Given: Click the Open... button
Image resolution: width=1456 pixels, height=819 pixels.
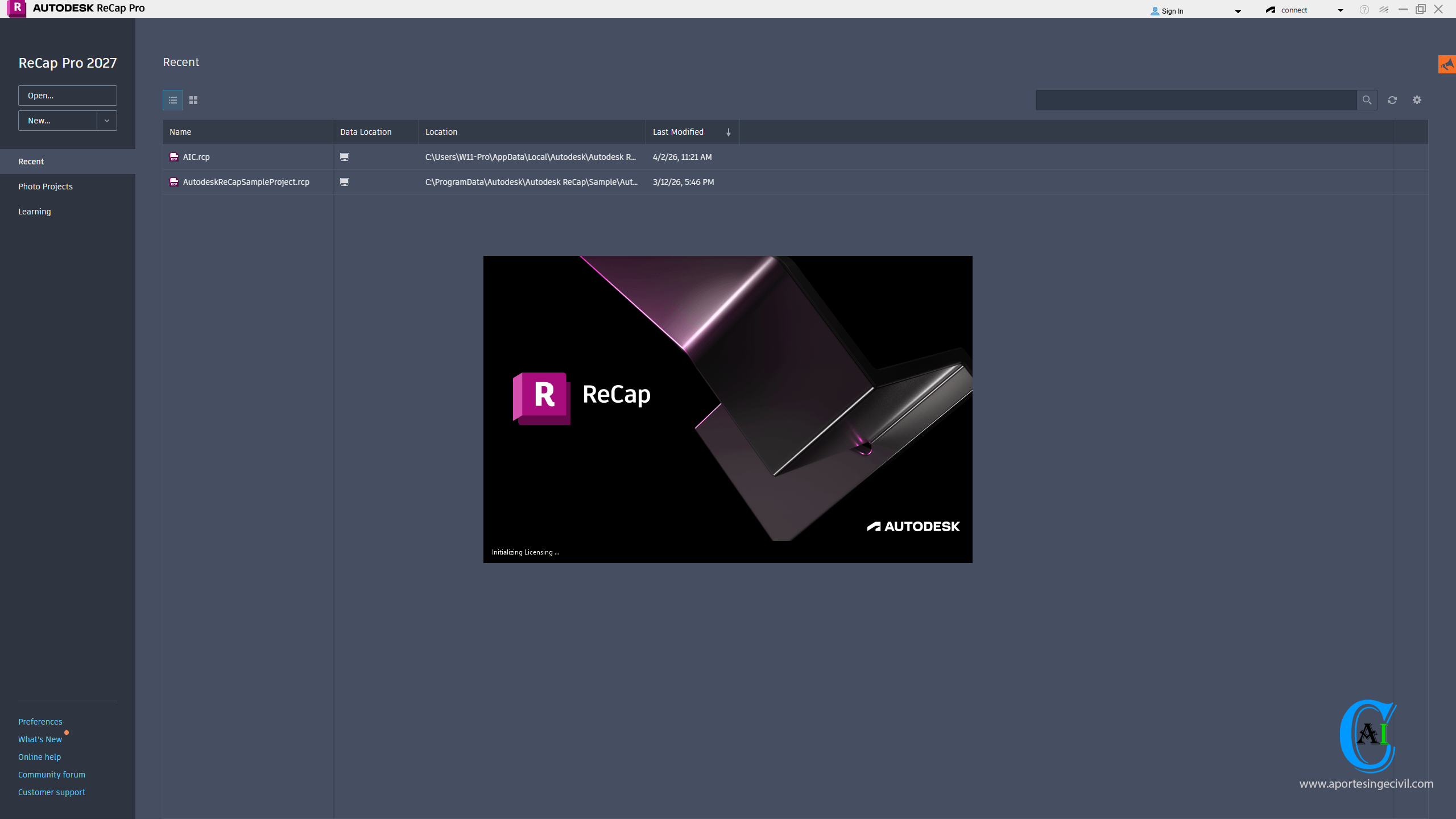Looking at the screenshot, I should point(67,96).
